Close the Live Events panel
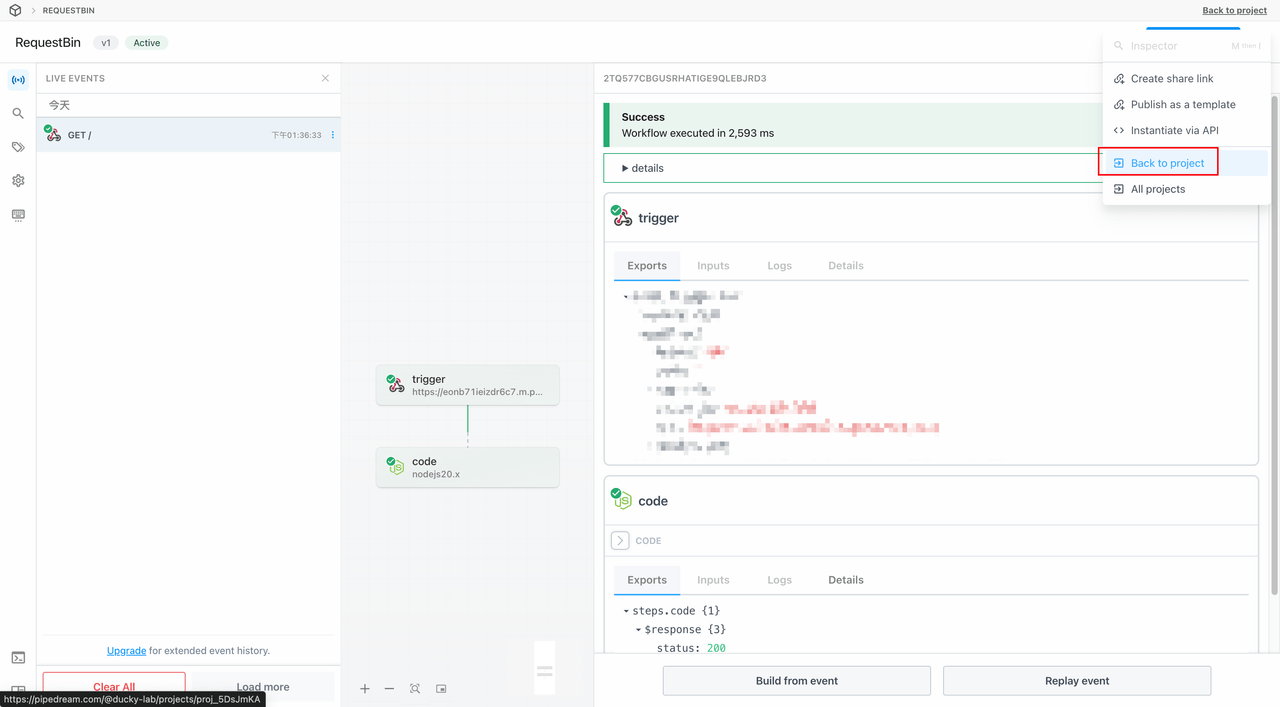1280x707 pixels. pos(325,78)
